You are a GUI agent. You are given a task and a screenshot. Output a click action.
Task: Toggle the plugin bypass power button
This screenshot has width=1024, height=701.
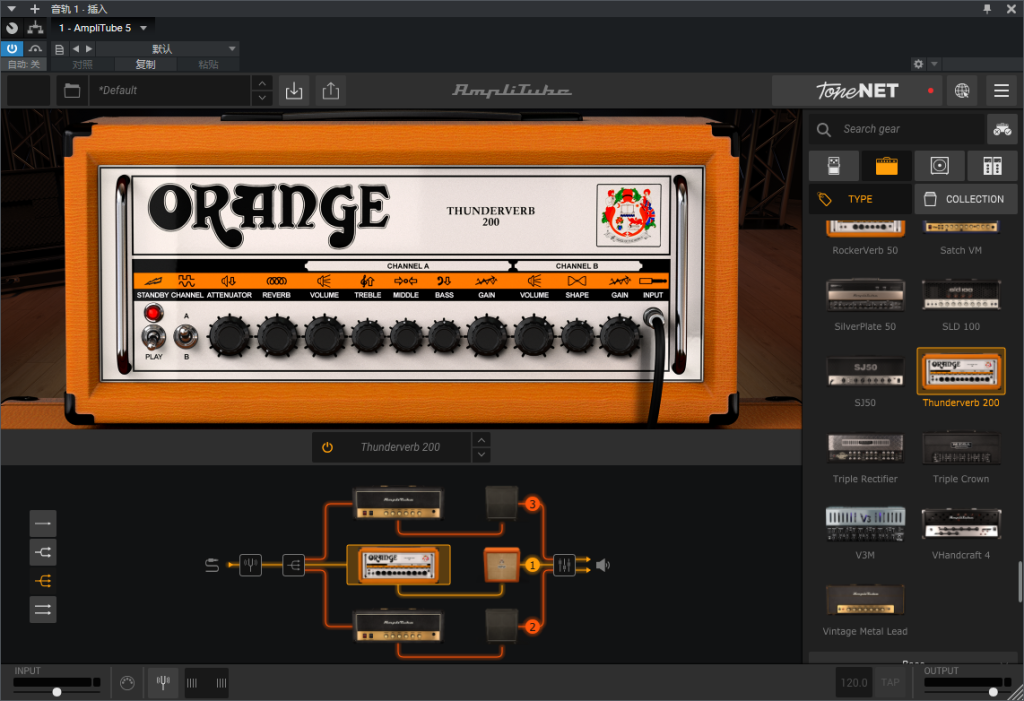[12, 48]
